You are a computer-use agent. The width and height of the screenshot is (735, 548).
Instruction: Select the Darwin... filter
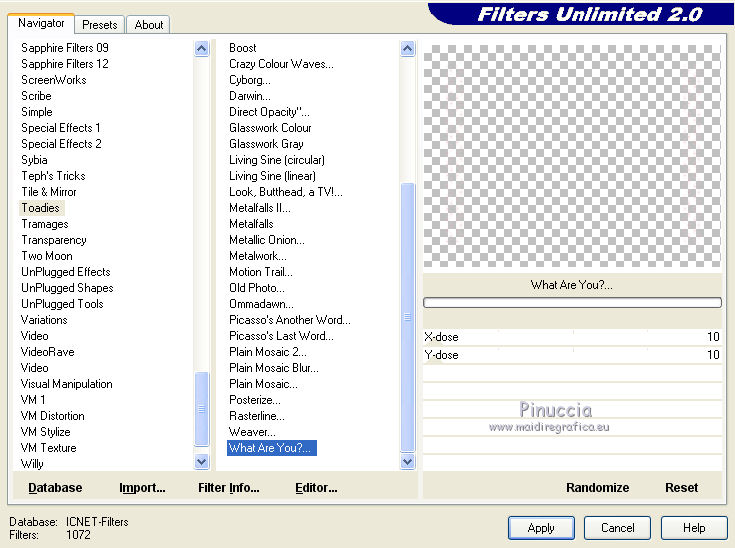tap(250, 96)
